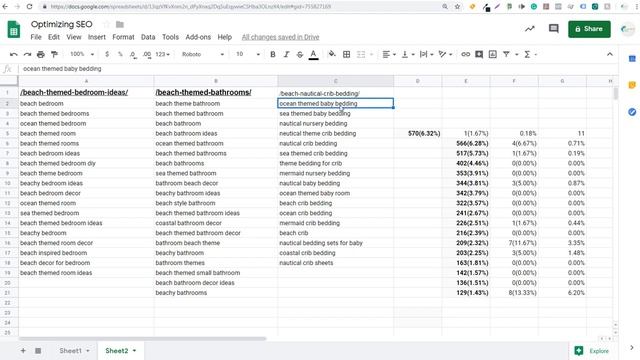Click the Undo icon in toolbar

point(13,54)
